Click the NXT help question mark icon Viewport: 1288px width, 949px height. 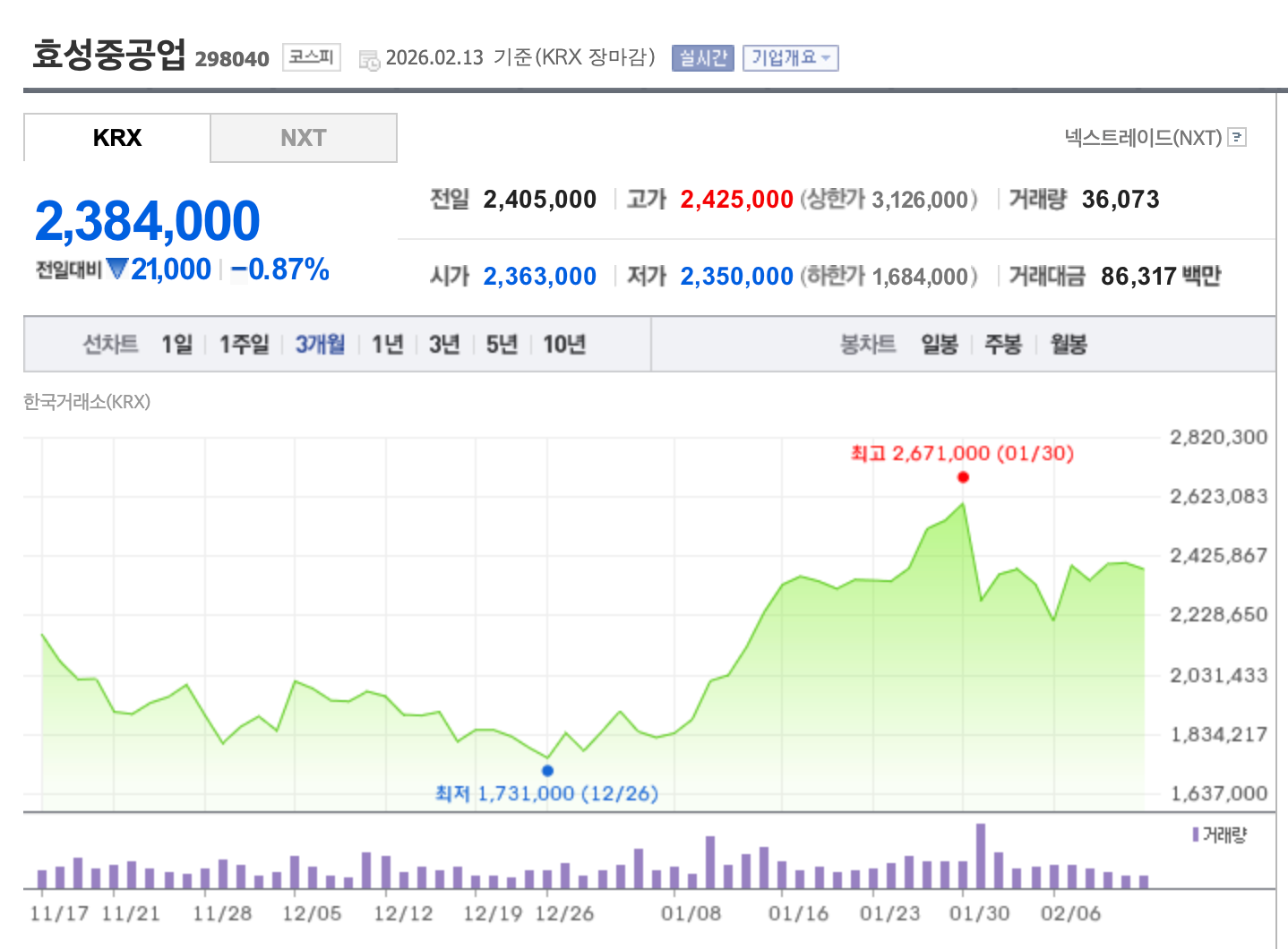[x=1237, y=137]
